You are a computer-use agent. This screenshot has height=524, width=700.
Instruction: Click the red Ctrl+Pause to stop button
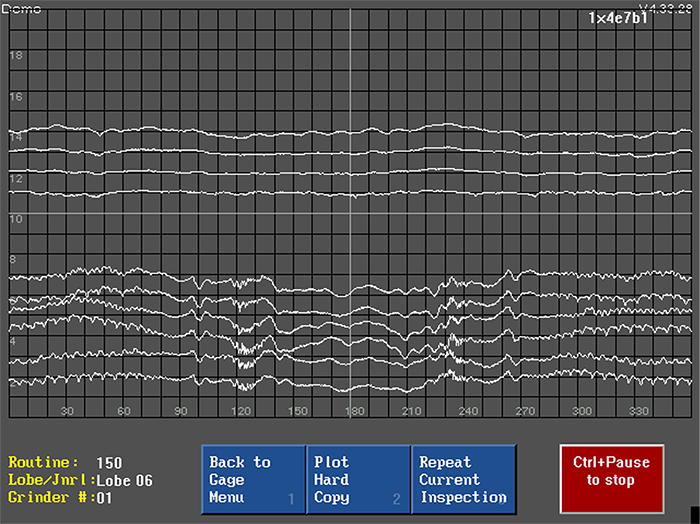coord(612,479)
